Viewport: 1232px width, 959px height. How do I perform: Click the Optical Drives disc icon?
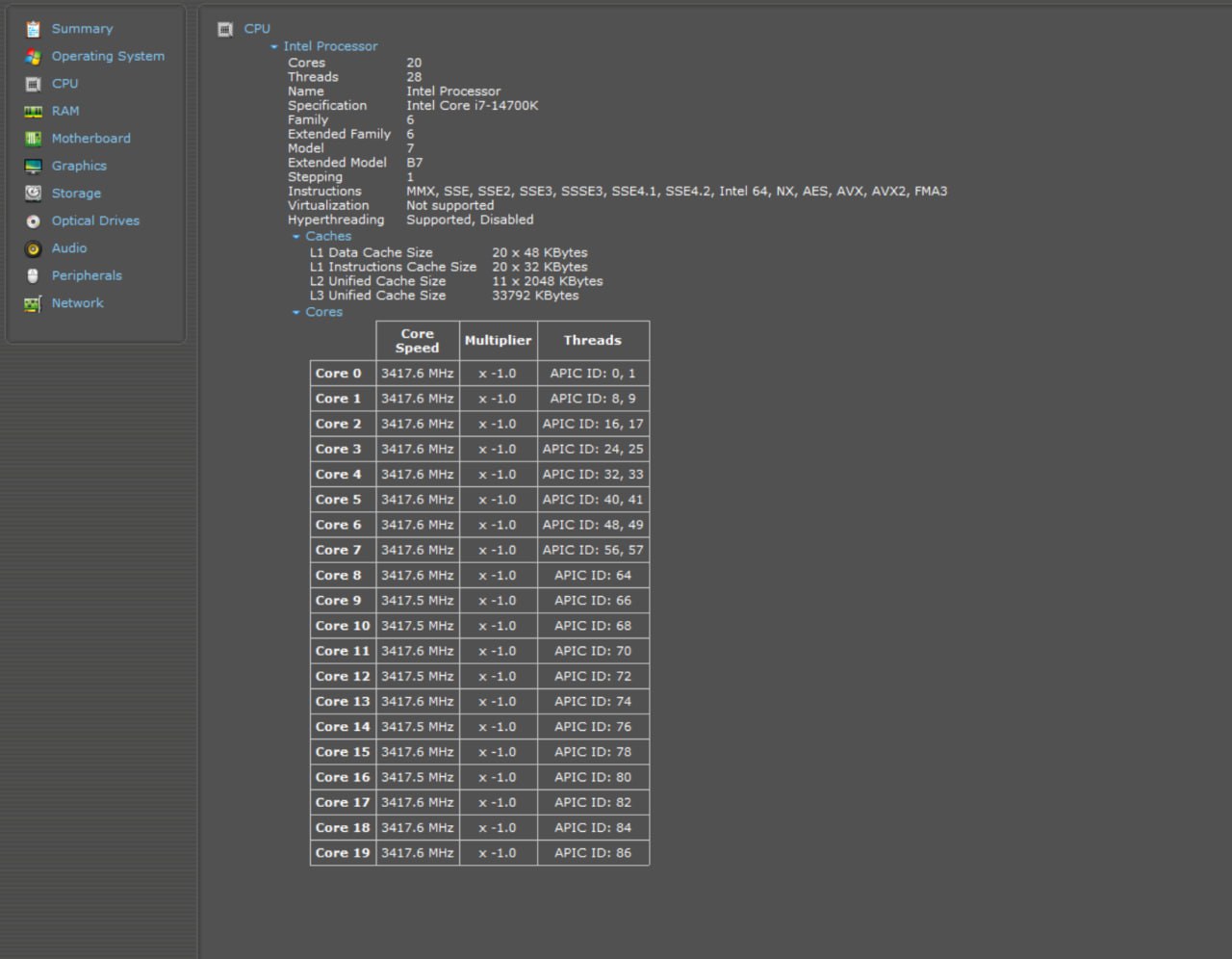pyautogui.click(x=34, y=220)
